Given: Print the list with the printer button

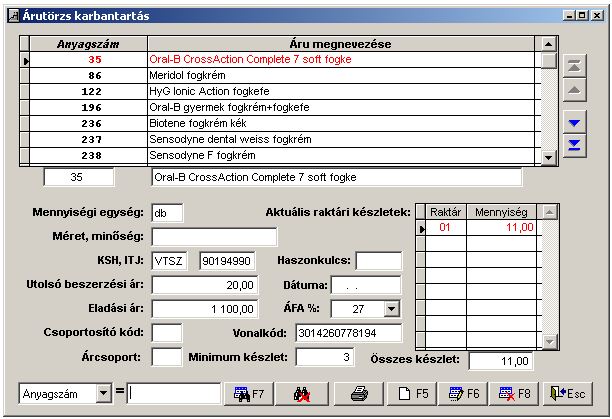Looking at the screenshot, I should pyautogui.click(x=359, y=394).
